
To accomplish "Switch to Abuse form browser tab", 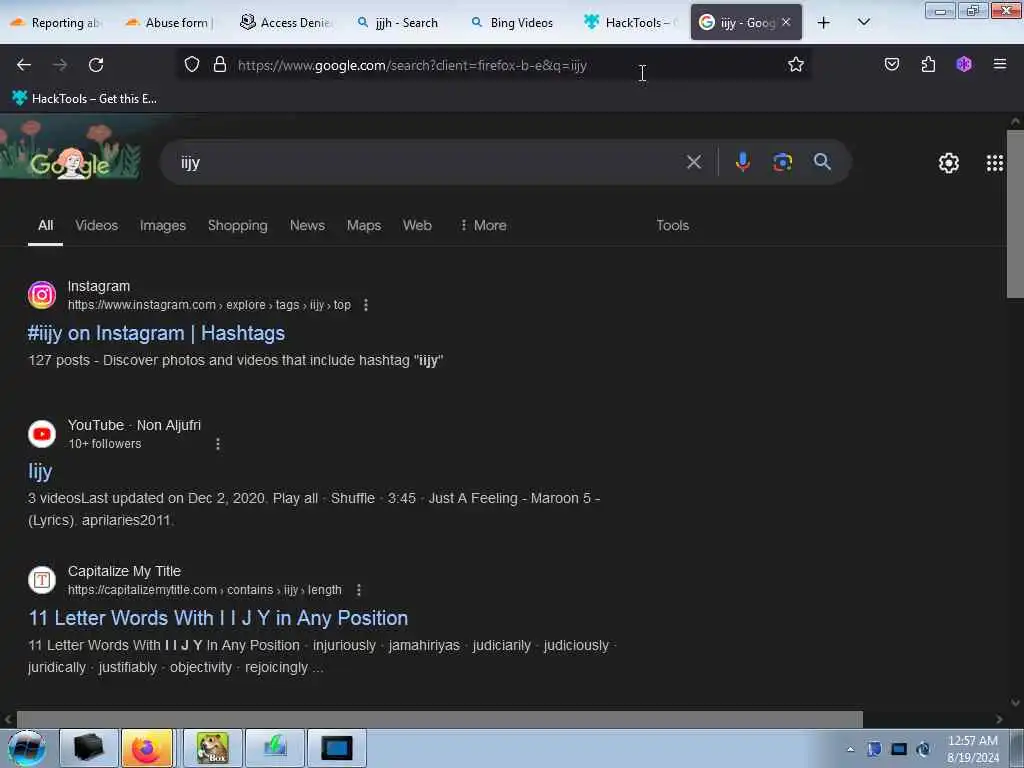I will tap(171, 23).
